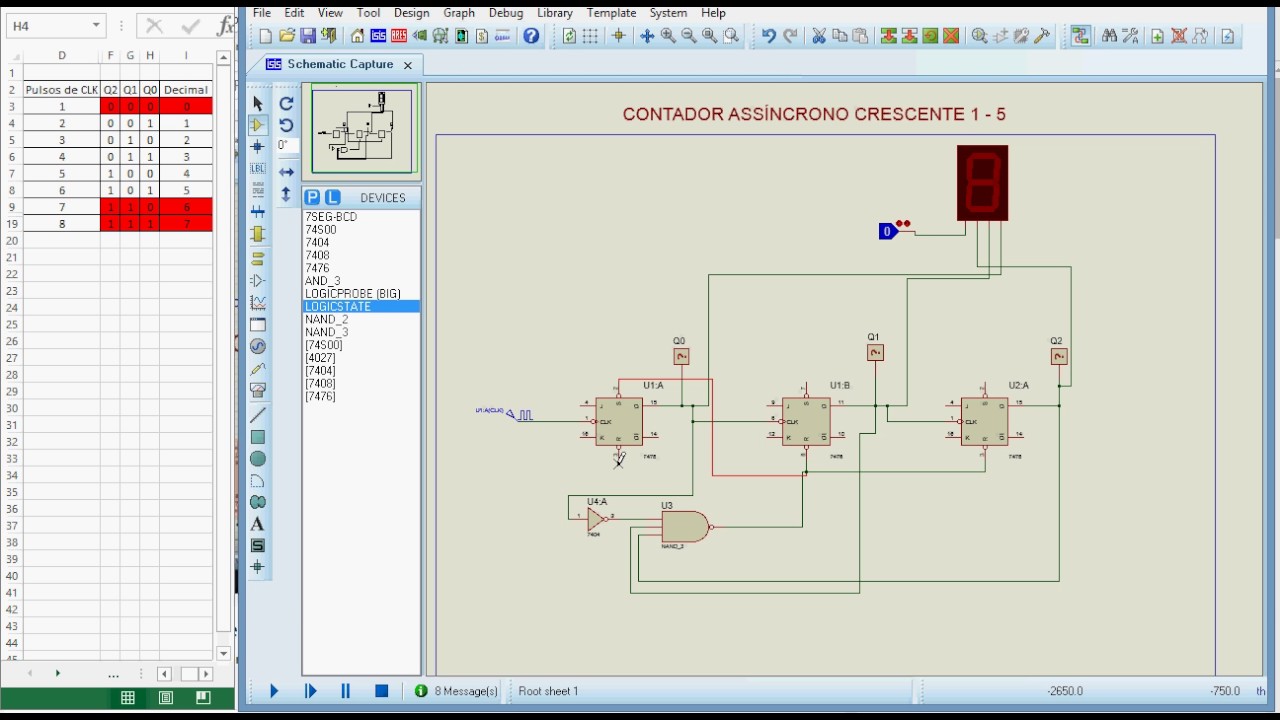
Task: Open the Excel Name Box dropdown arrow
Action: pyautogui.click(x=96, y=26)
